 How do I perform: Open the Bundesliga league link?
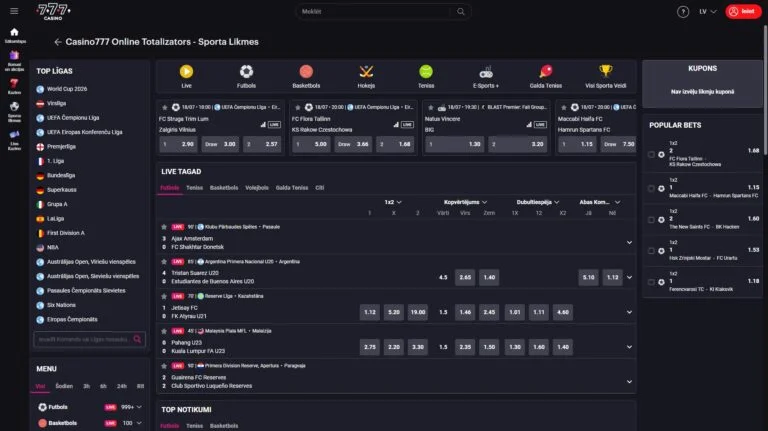[61, 174]
